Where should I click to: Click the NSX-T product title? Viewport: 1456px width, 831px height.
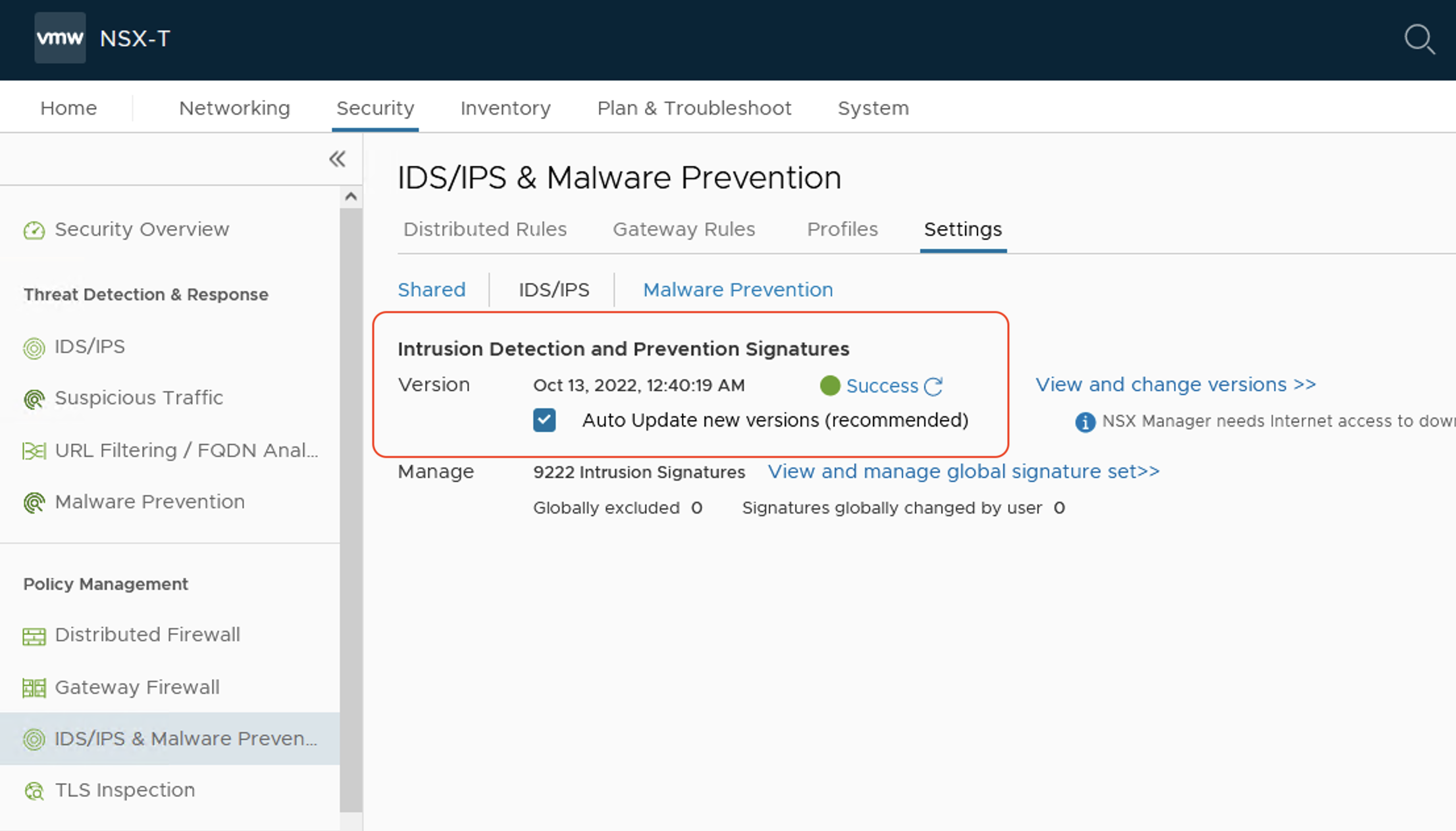pyautogui.click(x=135, y=39)
